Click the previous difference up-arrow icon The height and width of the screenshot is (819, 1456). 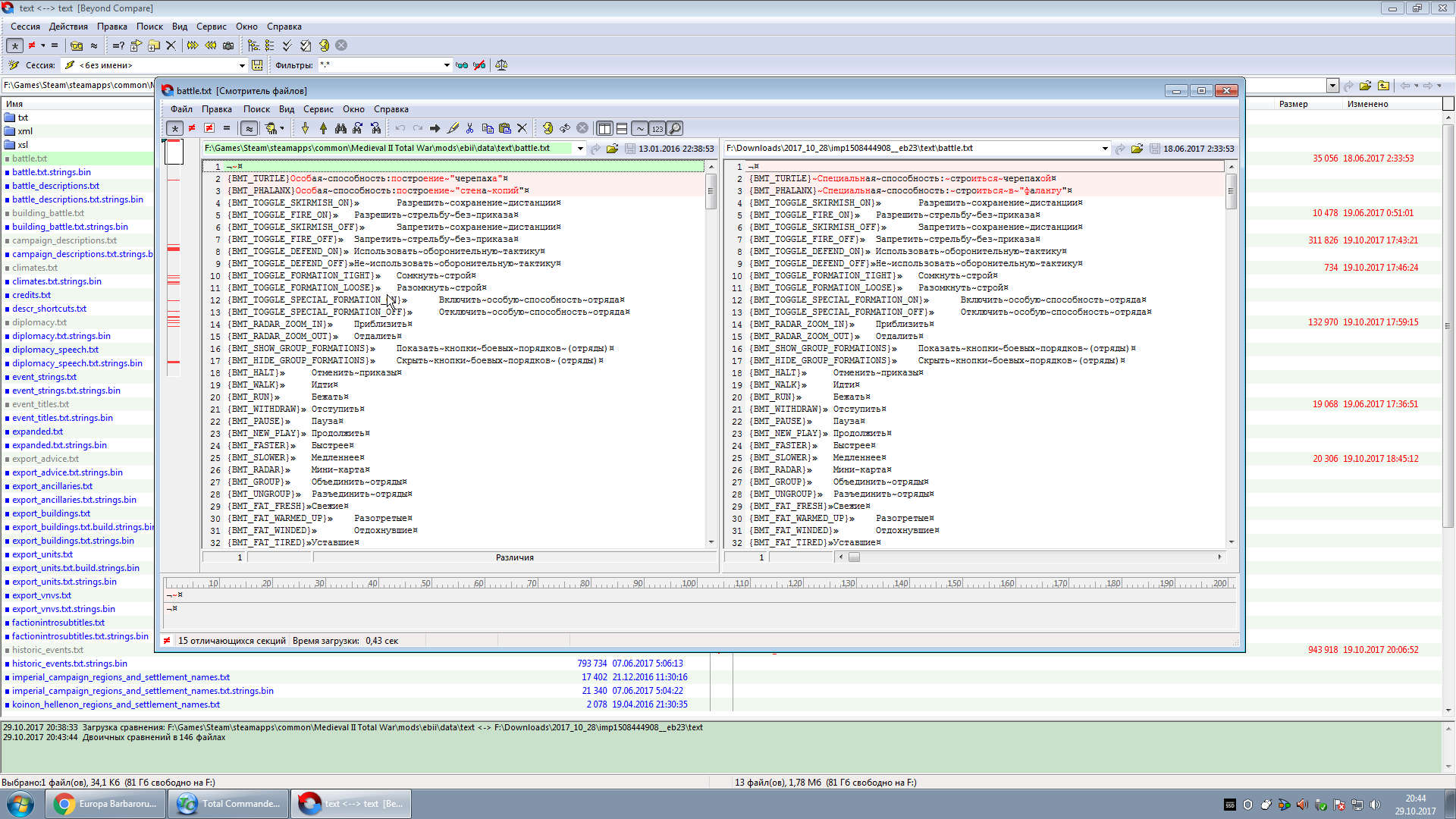coord(323,128)
